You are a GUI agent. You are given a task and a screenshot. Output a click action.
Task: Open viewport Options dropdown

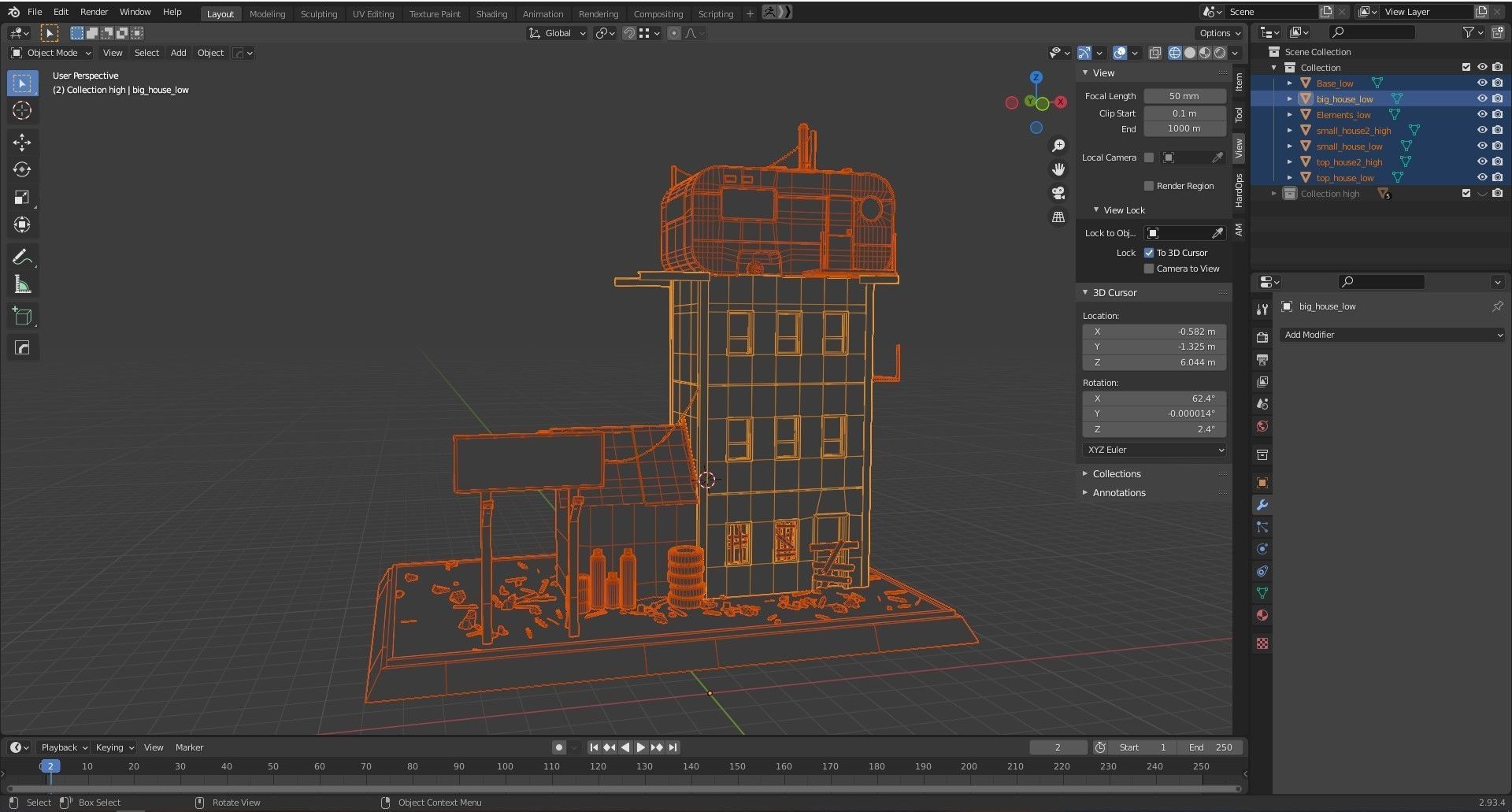tap(1219, 33)
